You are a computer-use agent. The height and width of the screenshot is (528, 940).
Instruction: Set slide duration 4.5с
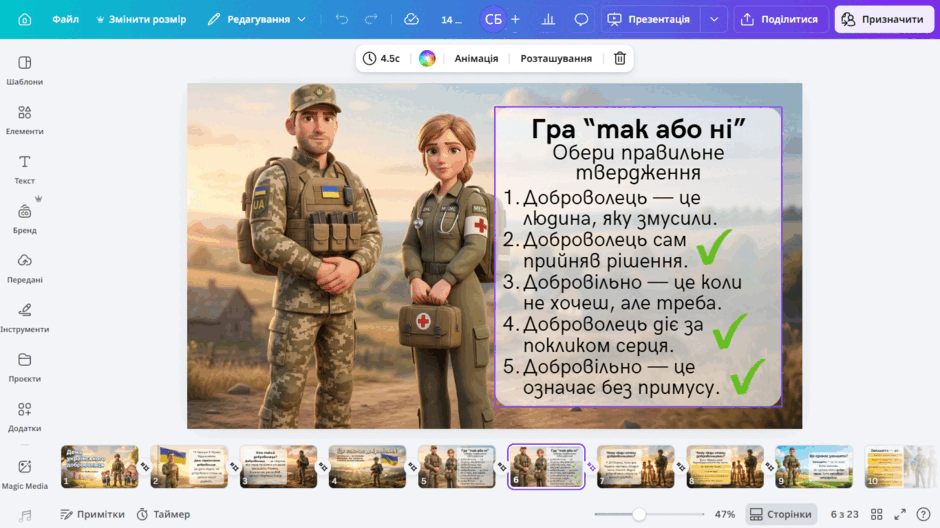click(x=381, y=58)
